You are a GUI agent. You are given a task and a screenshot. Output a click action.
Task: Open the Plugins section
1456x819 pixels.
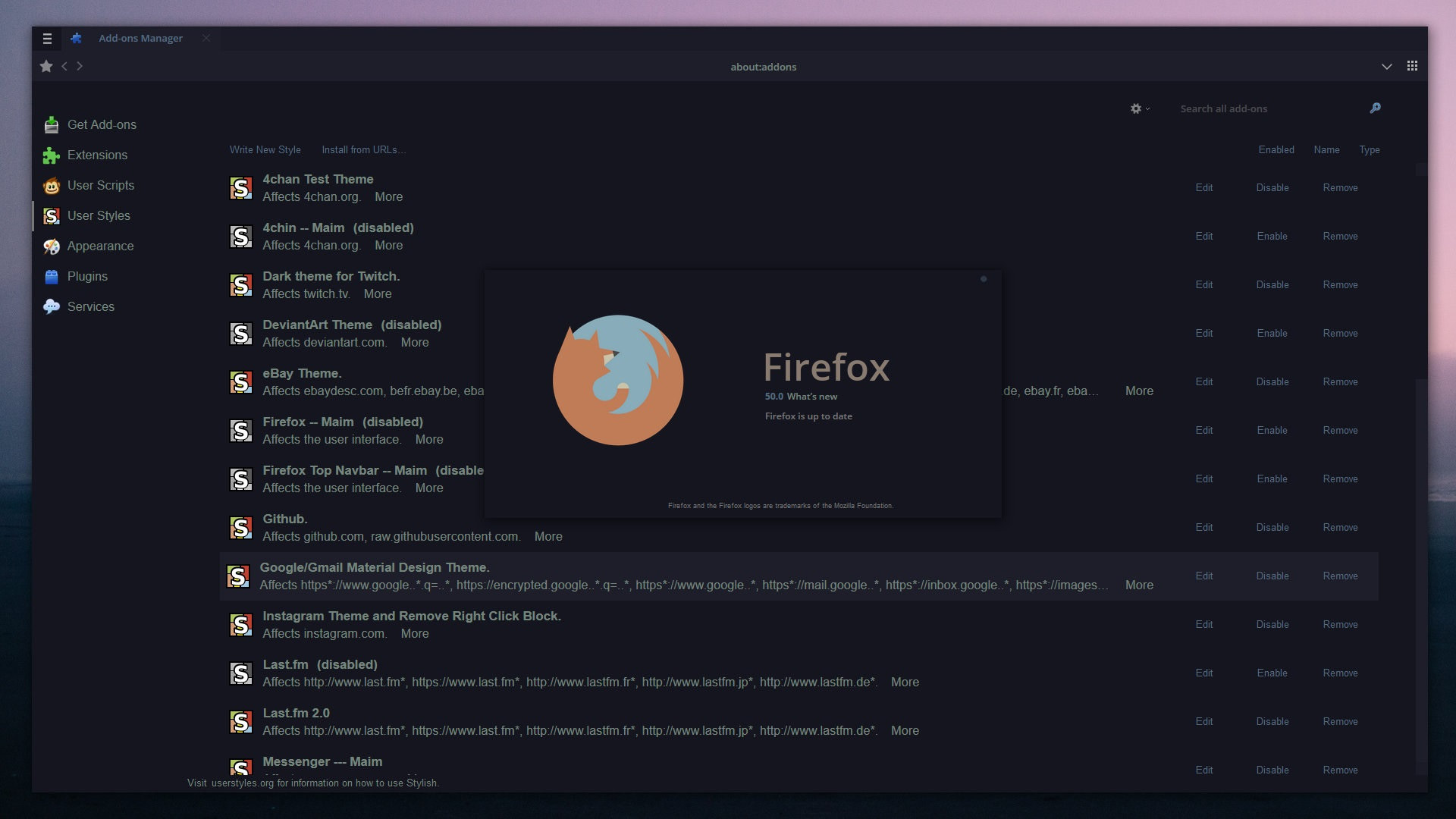86,276
